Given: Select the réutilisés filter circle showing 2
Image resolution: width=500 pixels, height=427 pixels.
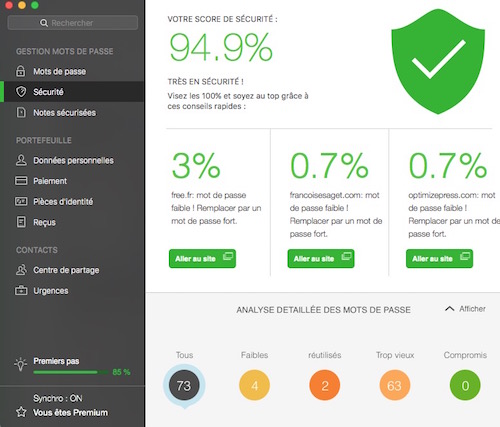Looking at the screenshot, I should point(325,385).
